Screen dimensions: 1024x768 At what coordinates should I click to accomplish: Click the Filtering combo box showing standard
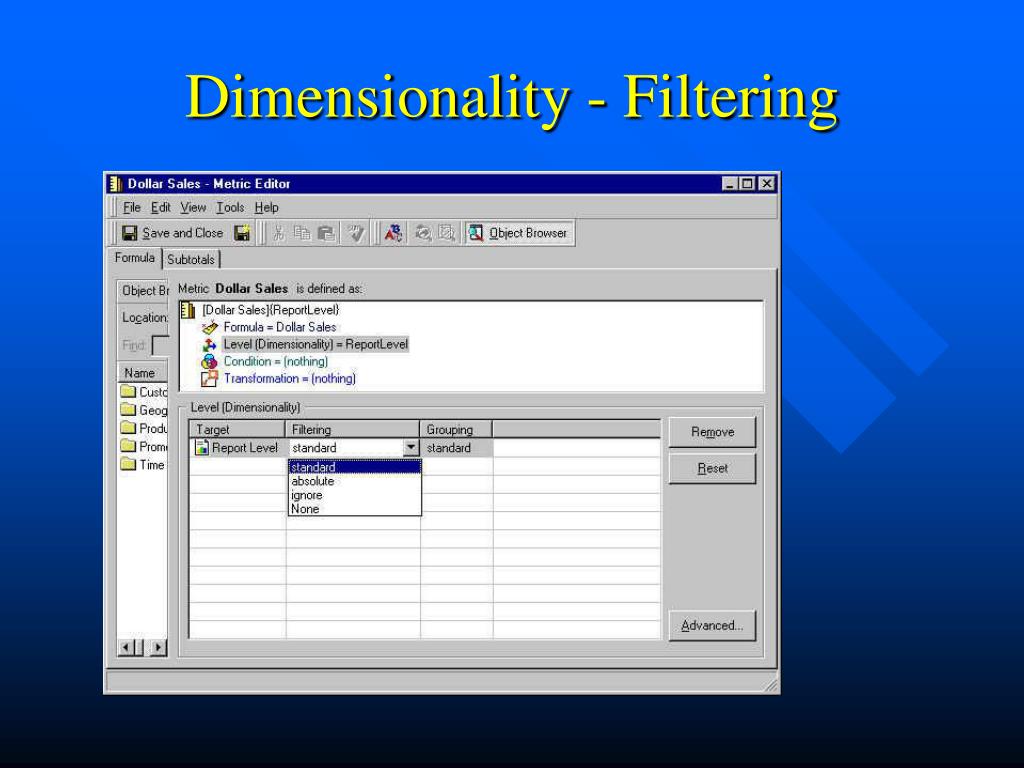(x=353, y=448)
